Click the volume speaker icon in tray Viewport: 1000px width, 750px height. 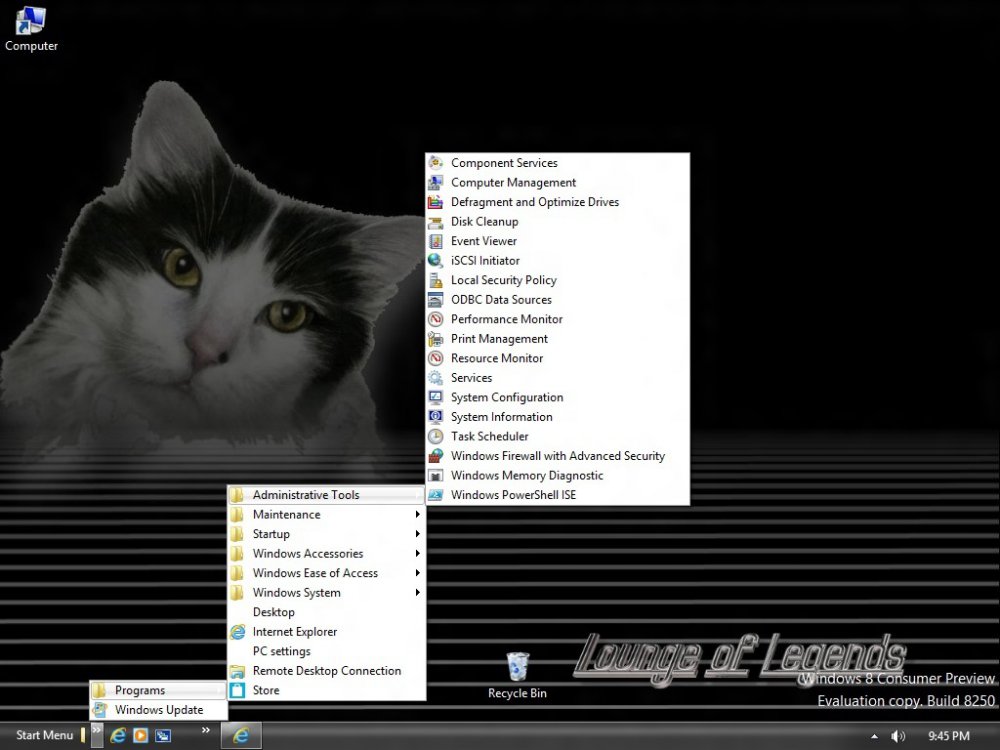pos(898,736)
